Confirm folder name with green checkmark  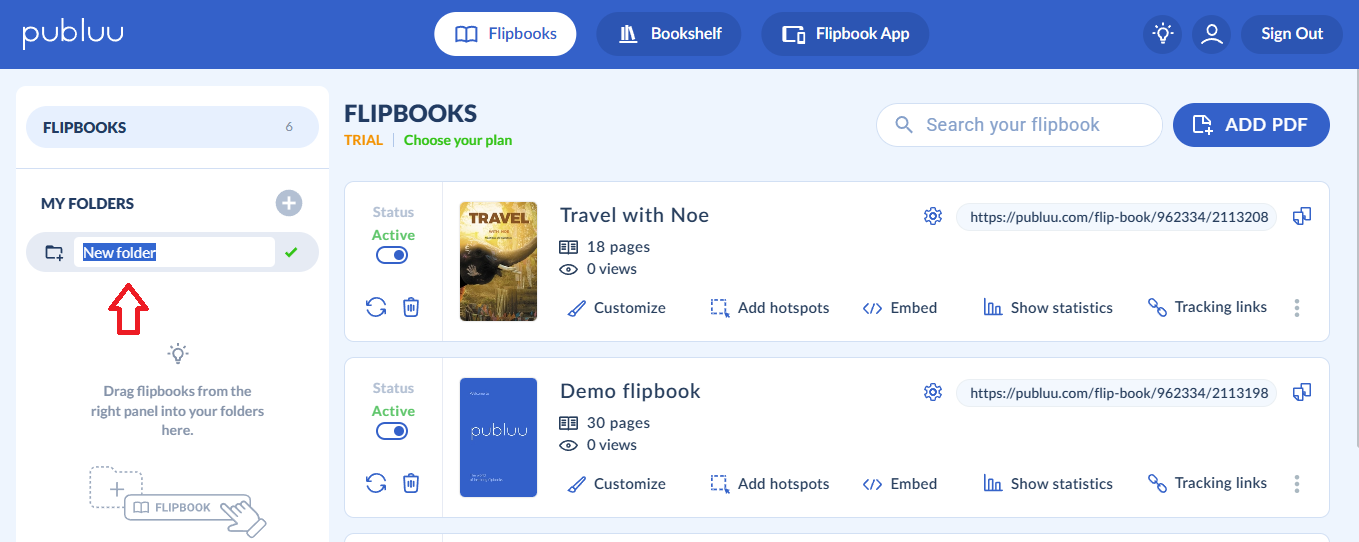291,253
